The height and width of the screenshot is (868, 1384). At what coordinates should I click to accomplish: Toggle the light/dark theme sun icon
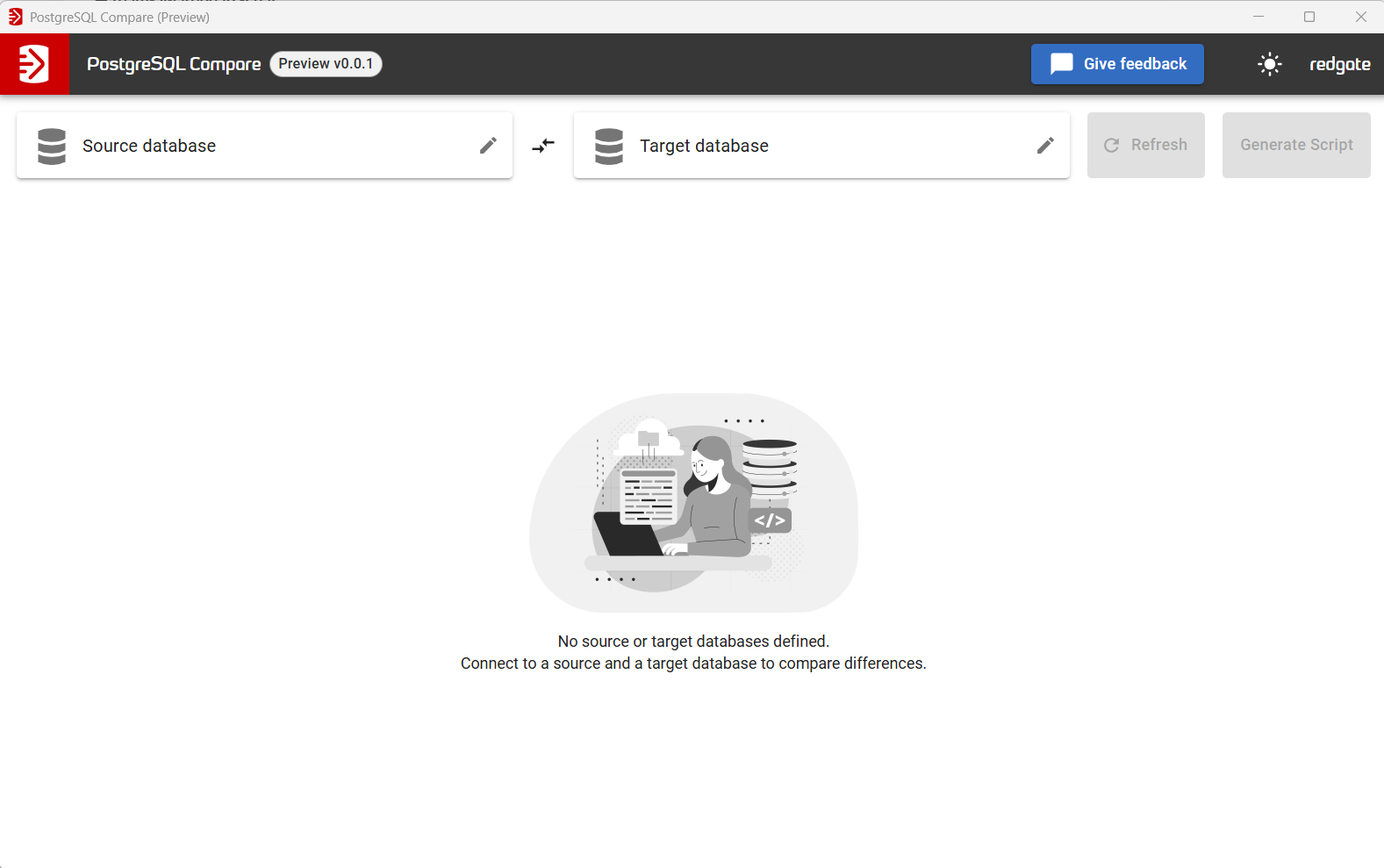1269,64
